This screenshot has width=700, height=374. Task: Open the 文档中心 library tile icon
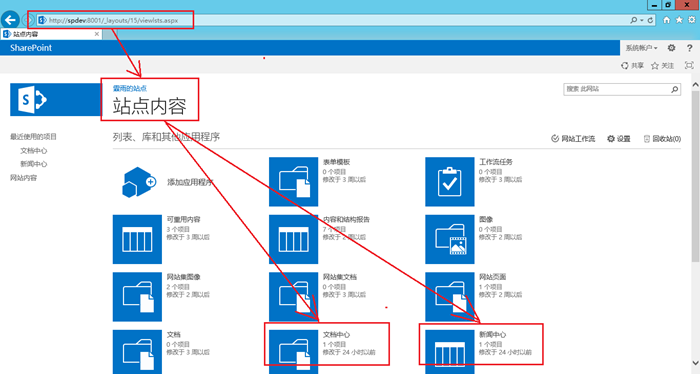(293, 352)
